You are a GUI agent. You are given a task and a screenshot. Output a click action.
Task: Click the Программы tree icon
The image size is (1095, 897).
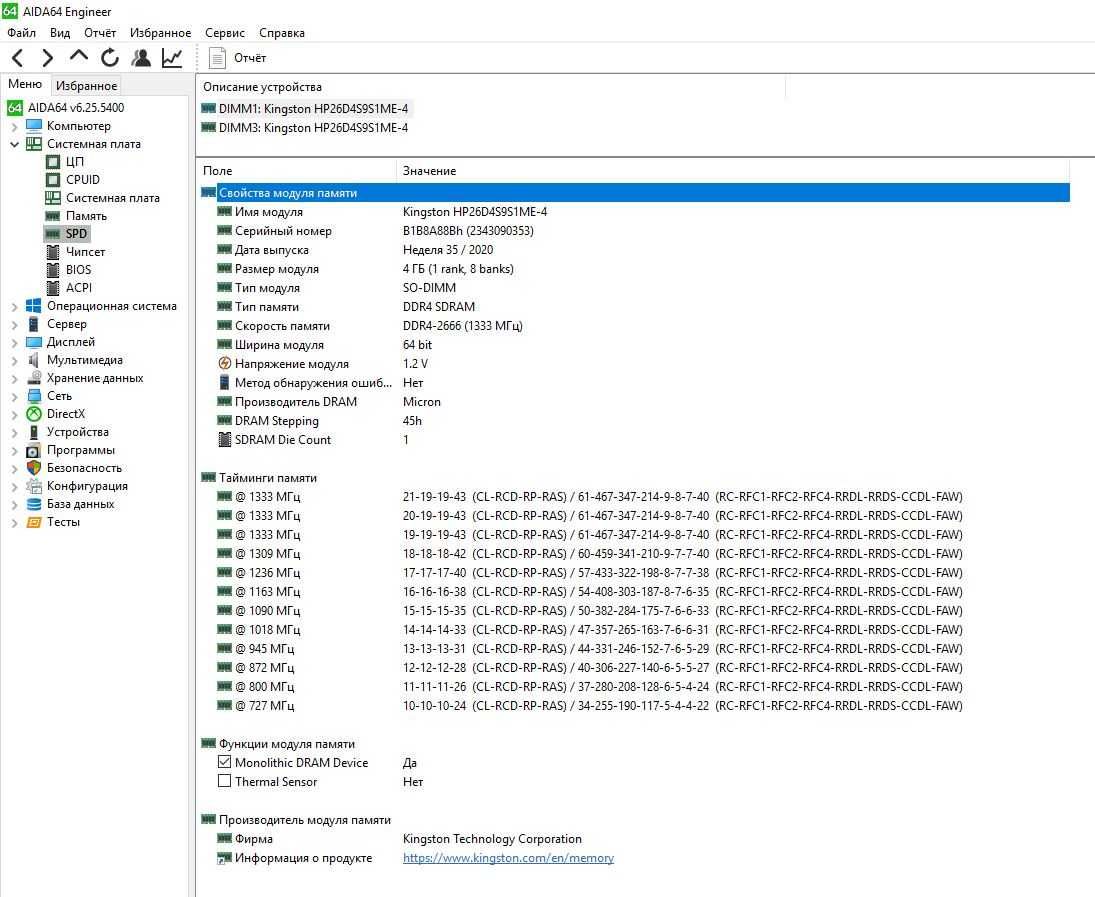(x=34, y=451)
